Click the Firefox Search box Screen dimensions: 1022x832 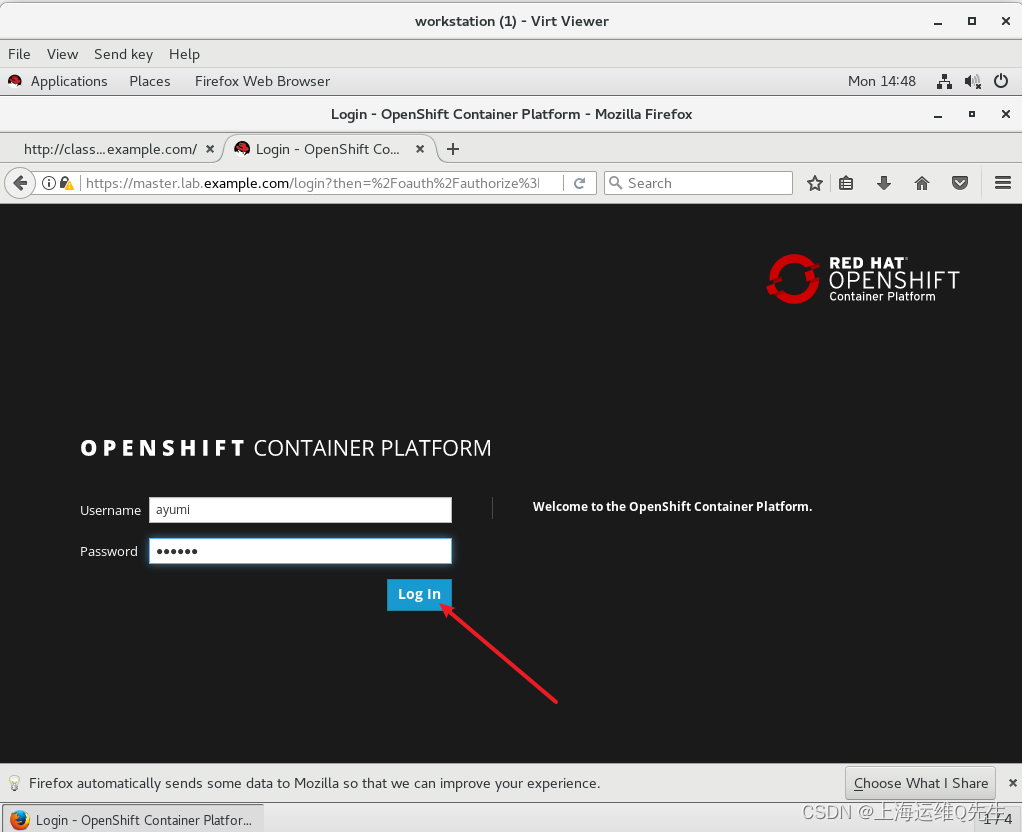(x=699, y=183)
